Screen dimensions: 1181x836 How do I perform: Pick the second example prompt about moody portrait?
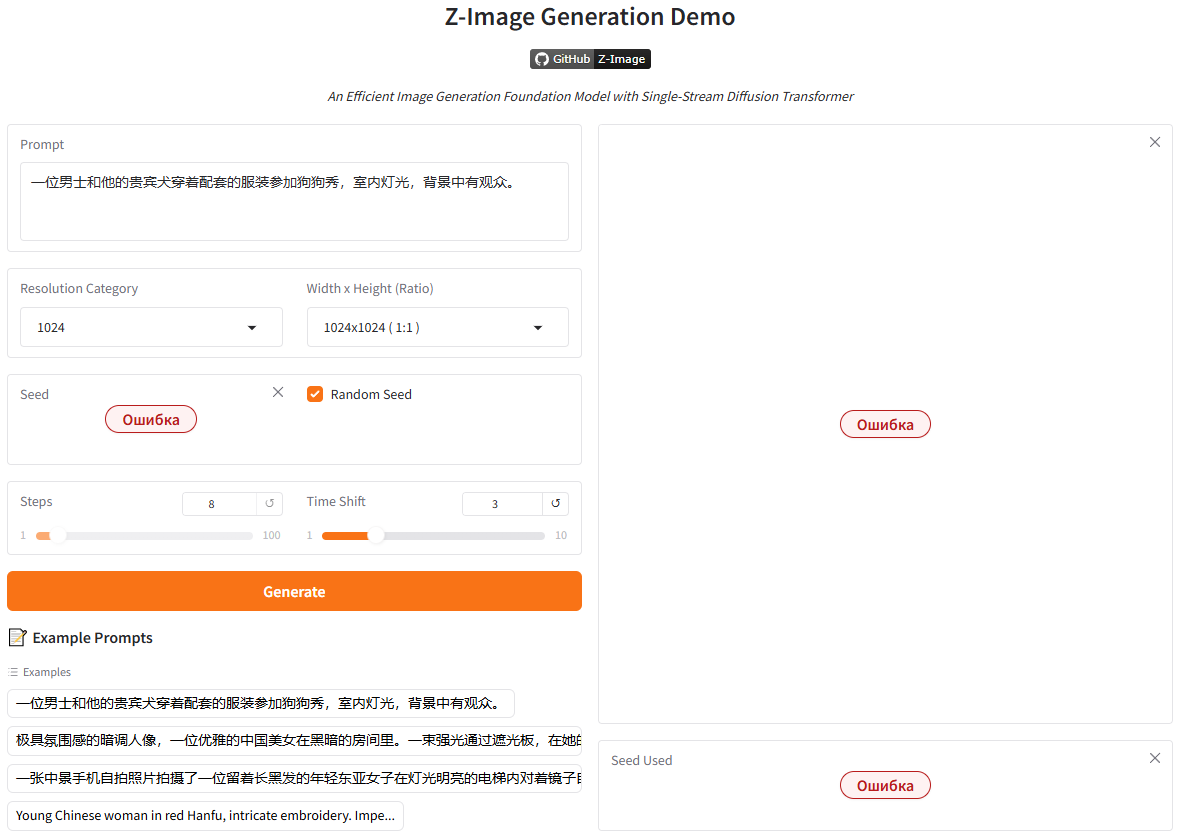point(294,740)
